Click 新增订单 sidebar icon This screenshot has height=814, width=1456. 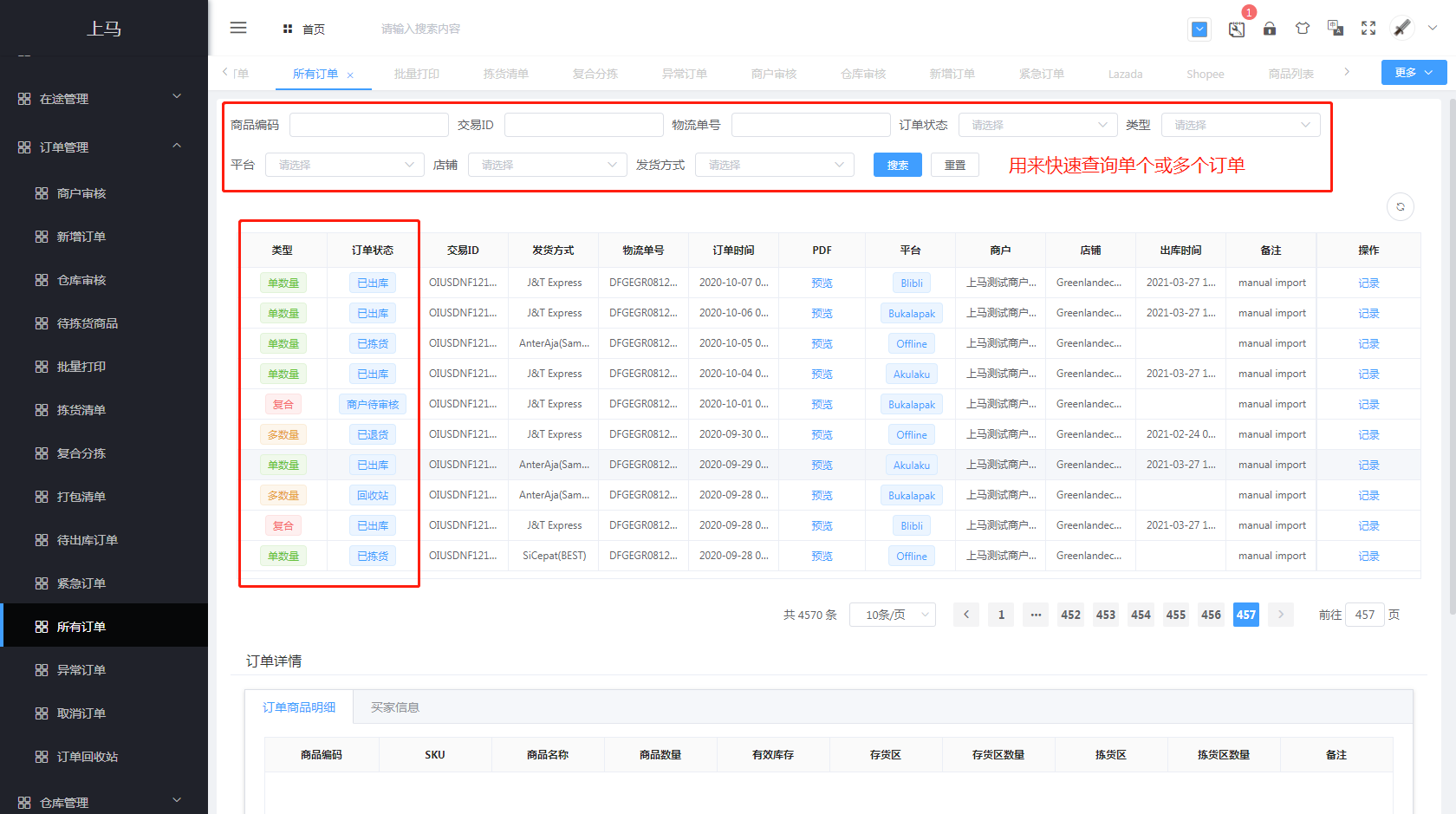(x=42, y=237)
